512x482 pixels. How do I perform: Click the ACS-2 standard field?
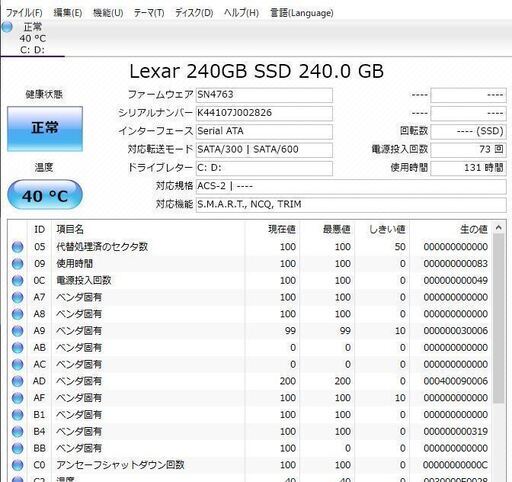[x=351, y=186]
